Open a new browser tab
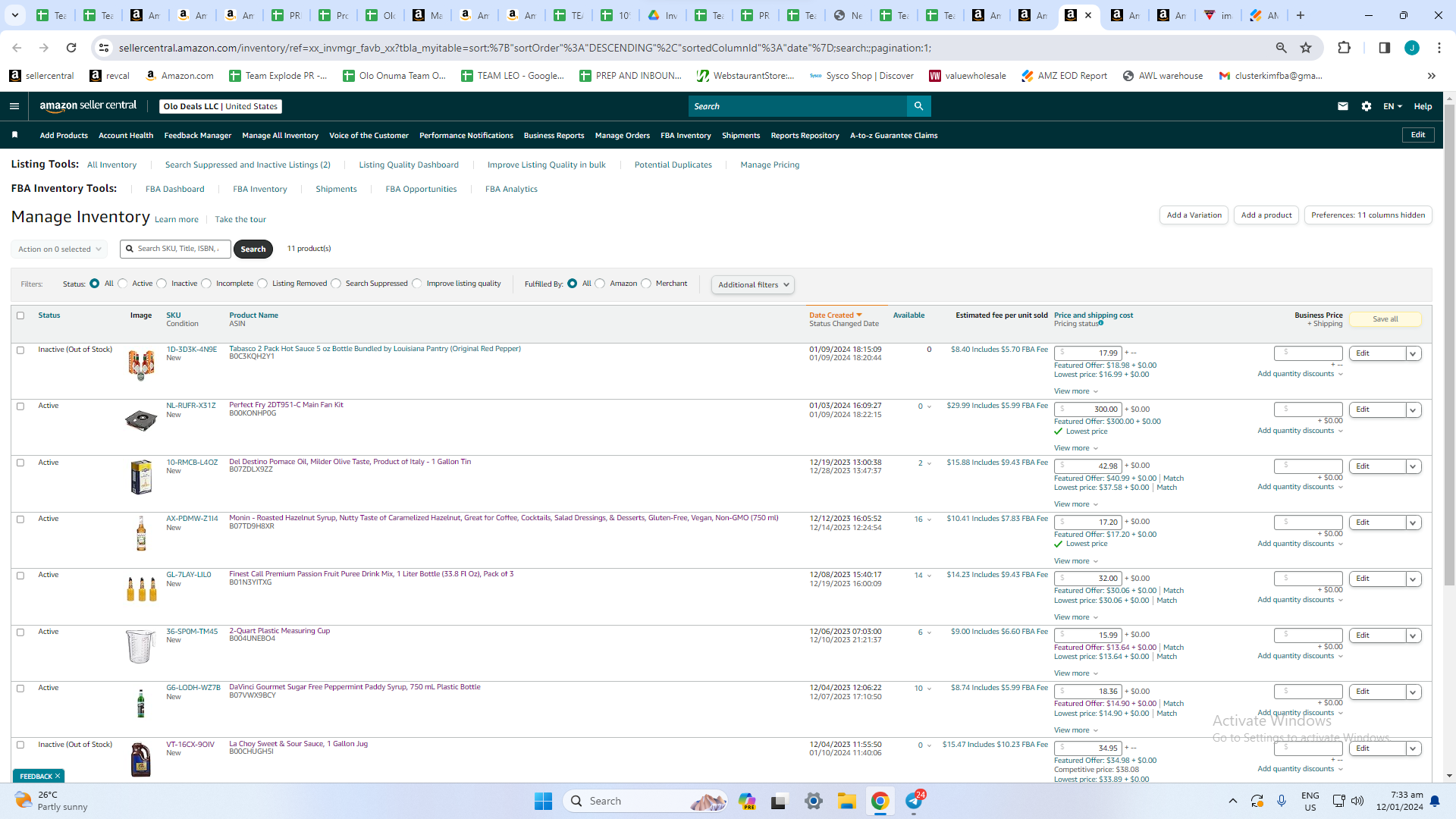Screen dimensions: 1456x819 1300,15
